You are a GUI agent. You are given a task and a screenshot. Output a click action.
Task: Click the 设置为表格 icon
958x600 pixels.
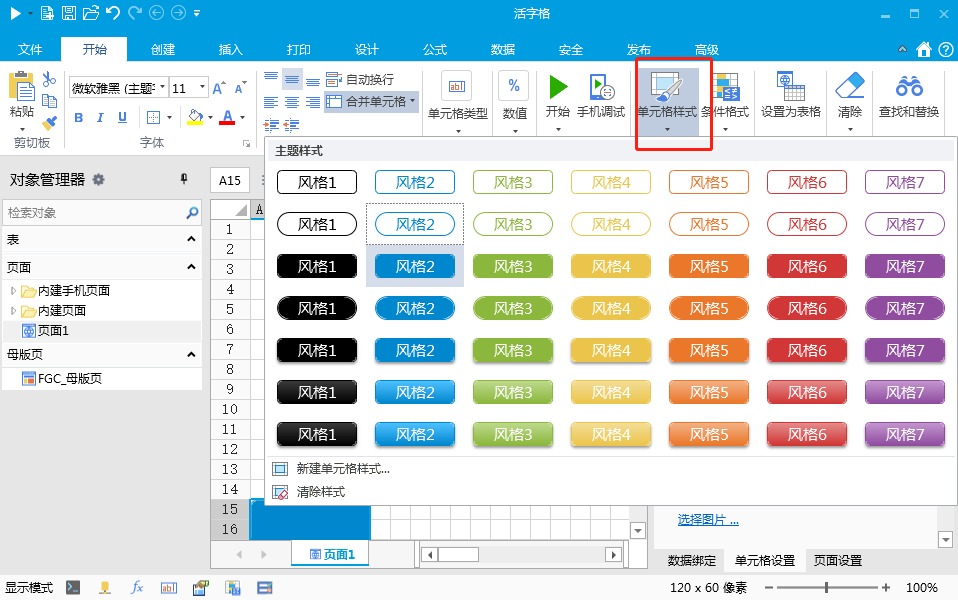click(x=791, y=86)
